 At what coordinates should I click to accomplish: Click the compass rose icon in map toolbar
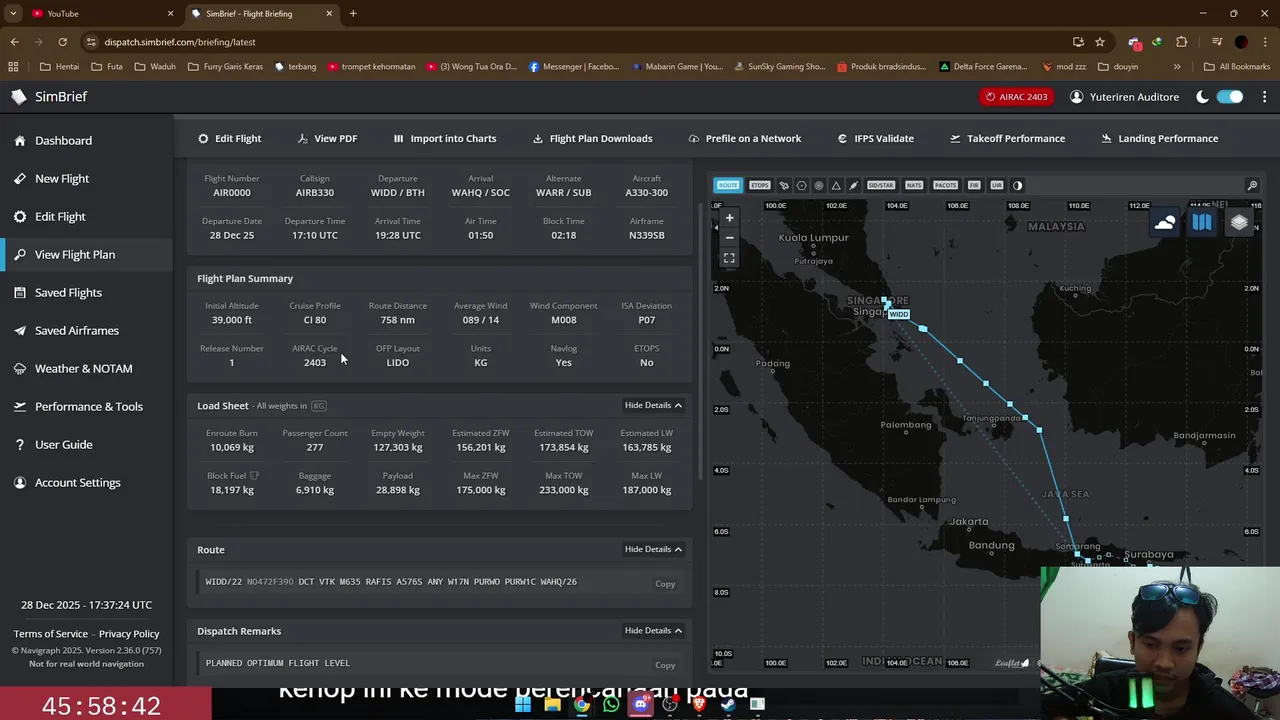click(x=819, y=185)
